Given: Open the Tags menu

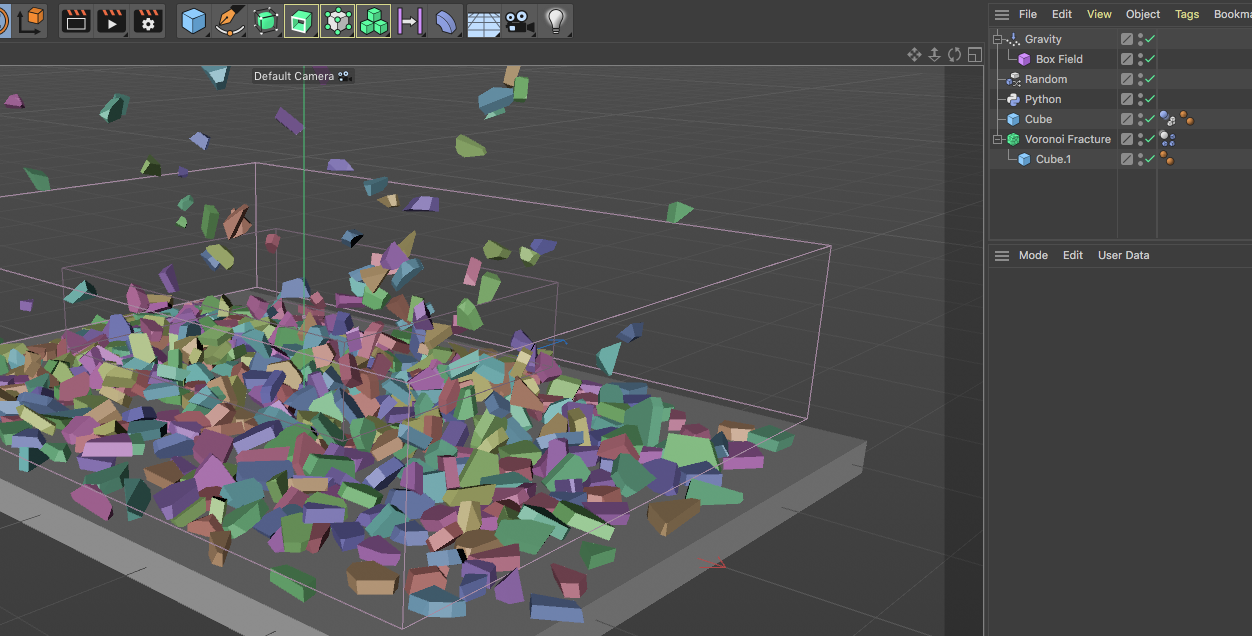Looking at the screenshot, I should pyautogui.click(x=1187, y=14).
